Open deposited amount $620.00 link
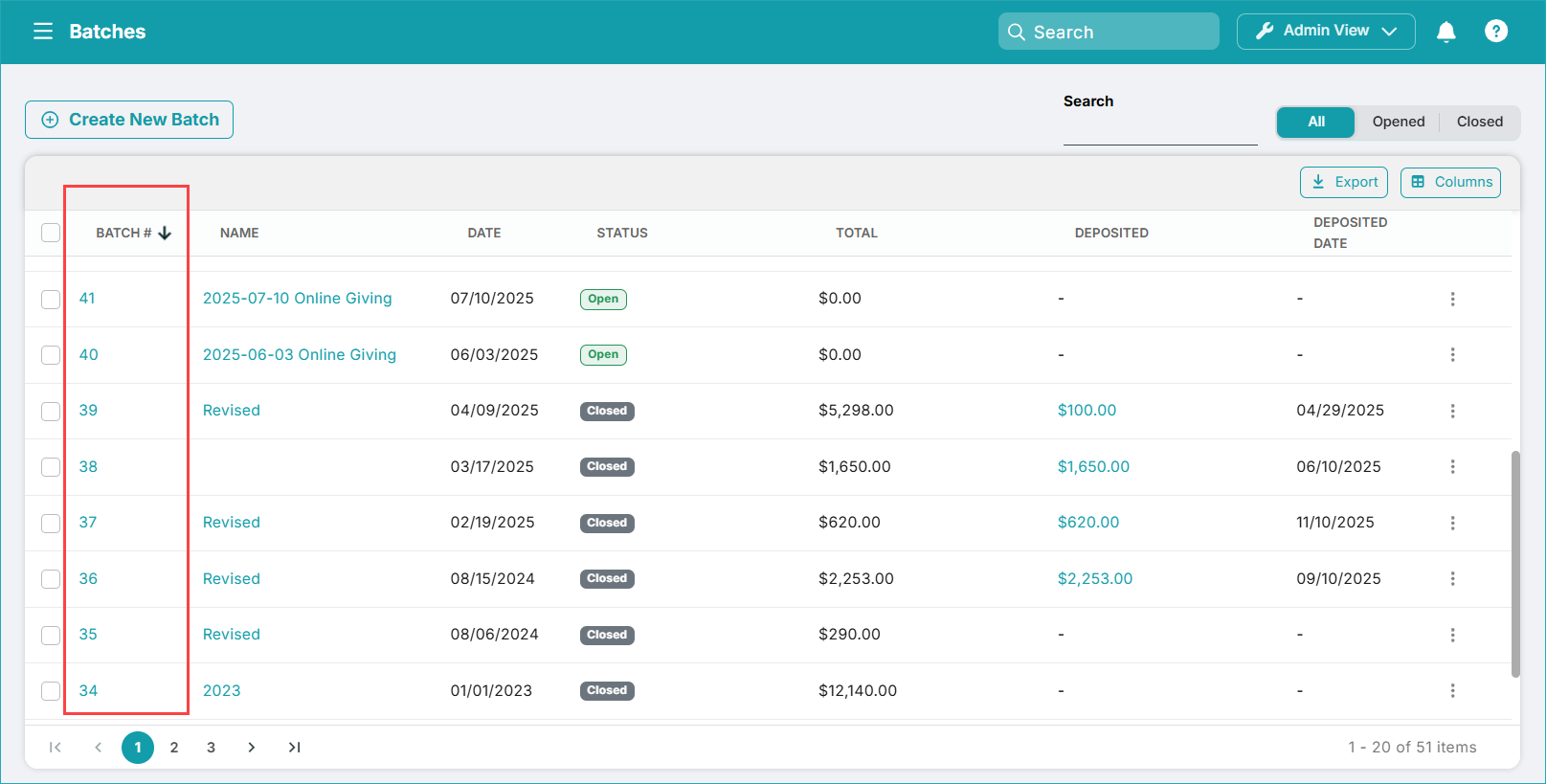Image resolution: width=1546 pixels, height=784 pixels. coord(1088,522)
